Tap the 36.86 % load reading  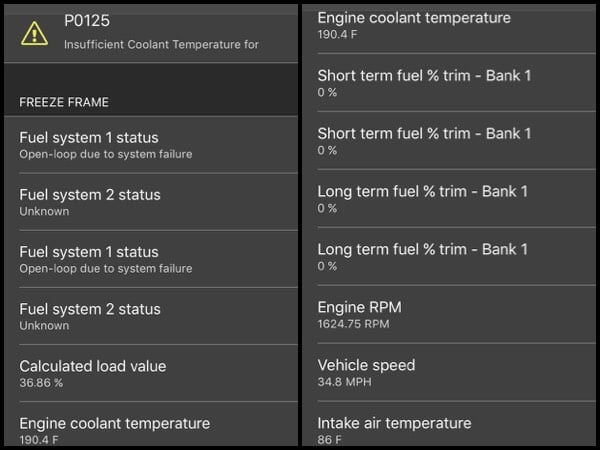point(41,383)
